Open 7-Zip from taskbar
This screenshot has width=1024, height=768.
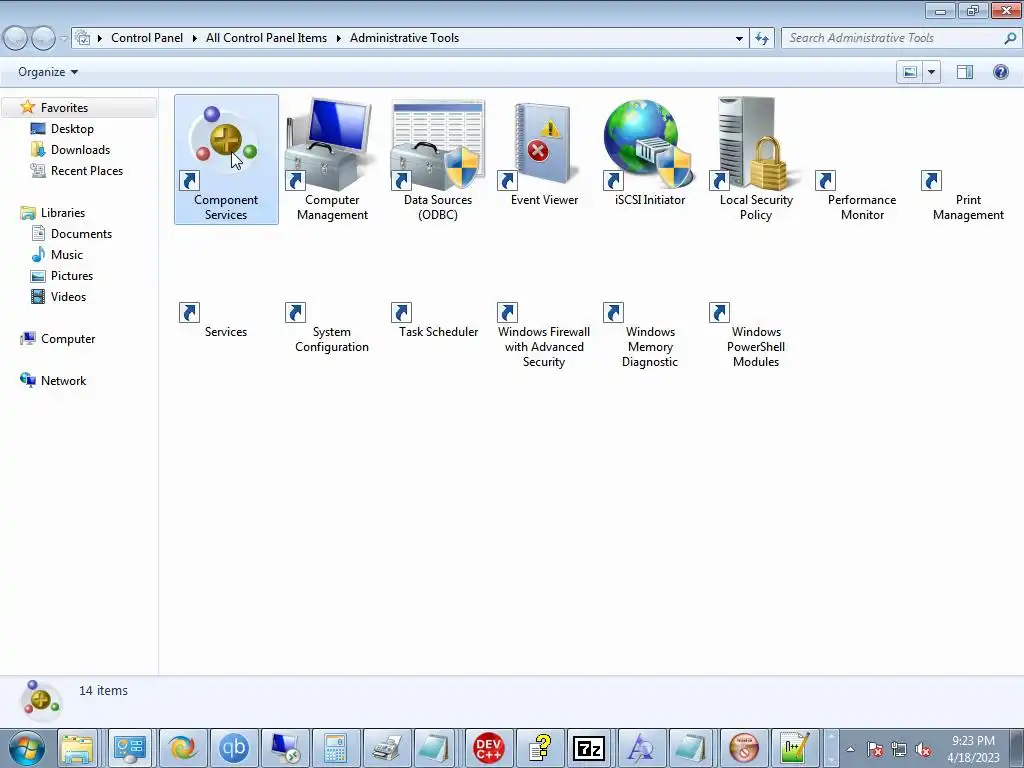pyautogui.click(x=589, y=748)
